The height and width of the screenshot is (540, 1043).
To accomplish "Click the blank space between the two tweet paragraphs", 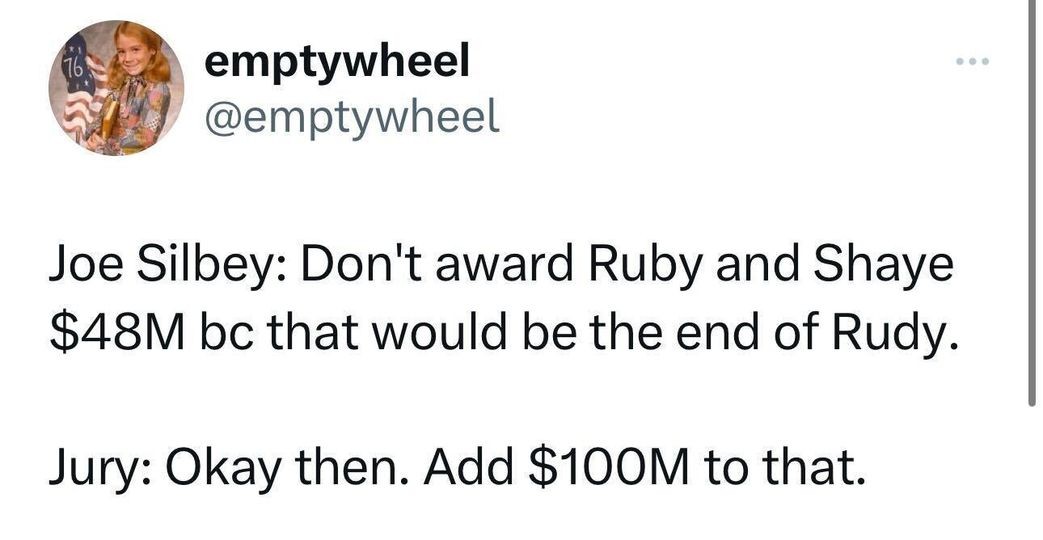I will (500, 398).
